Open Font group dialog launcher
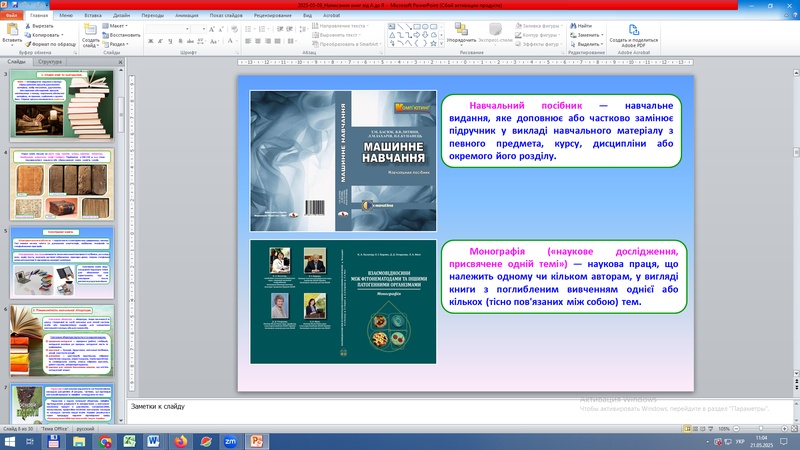 (x=238, y=53)
